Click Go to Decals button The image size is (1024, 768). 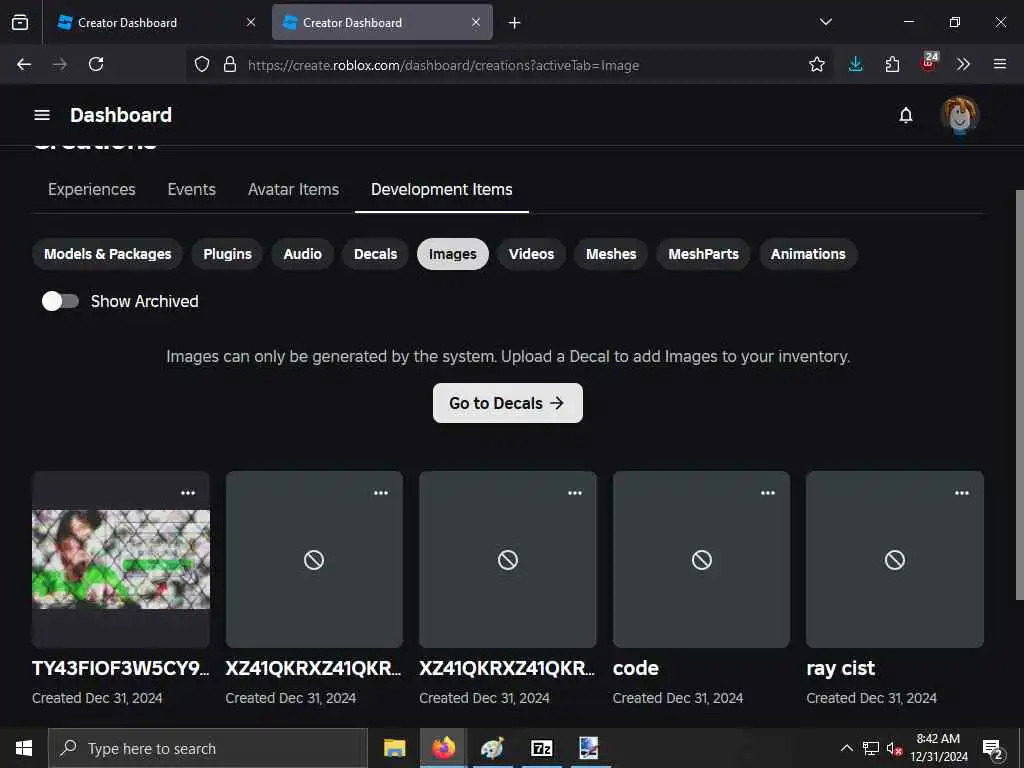pyautogui.click(x=507, y=403)
